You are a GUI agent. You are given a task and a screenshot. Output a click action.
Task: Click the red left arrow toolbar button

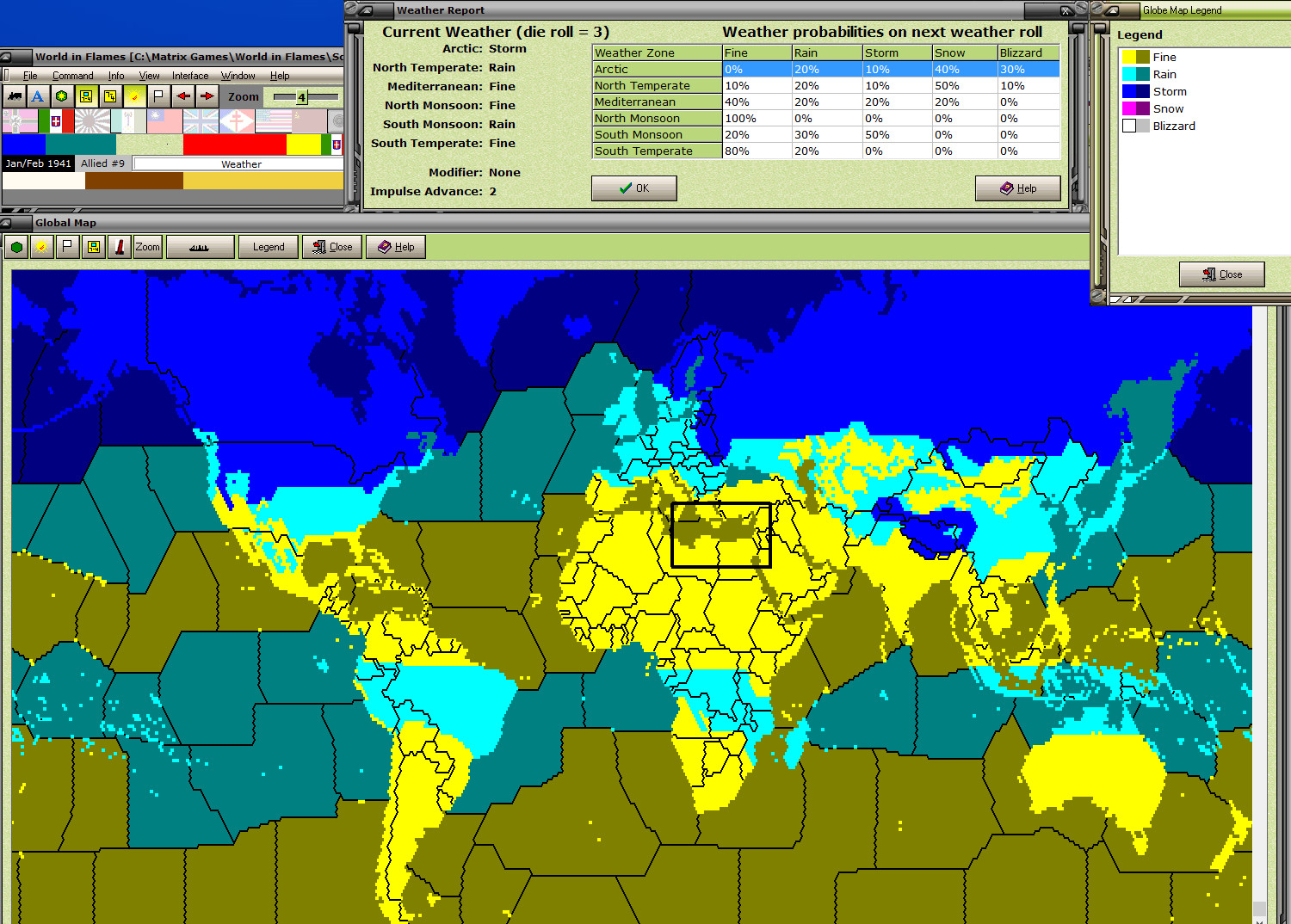[x=183, y=96]
